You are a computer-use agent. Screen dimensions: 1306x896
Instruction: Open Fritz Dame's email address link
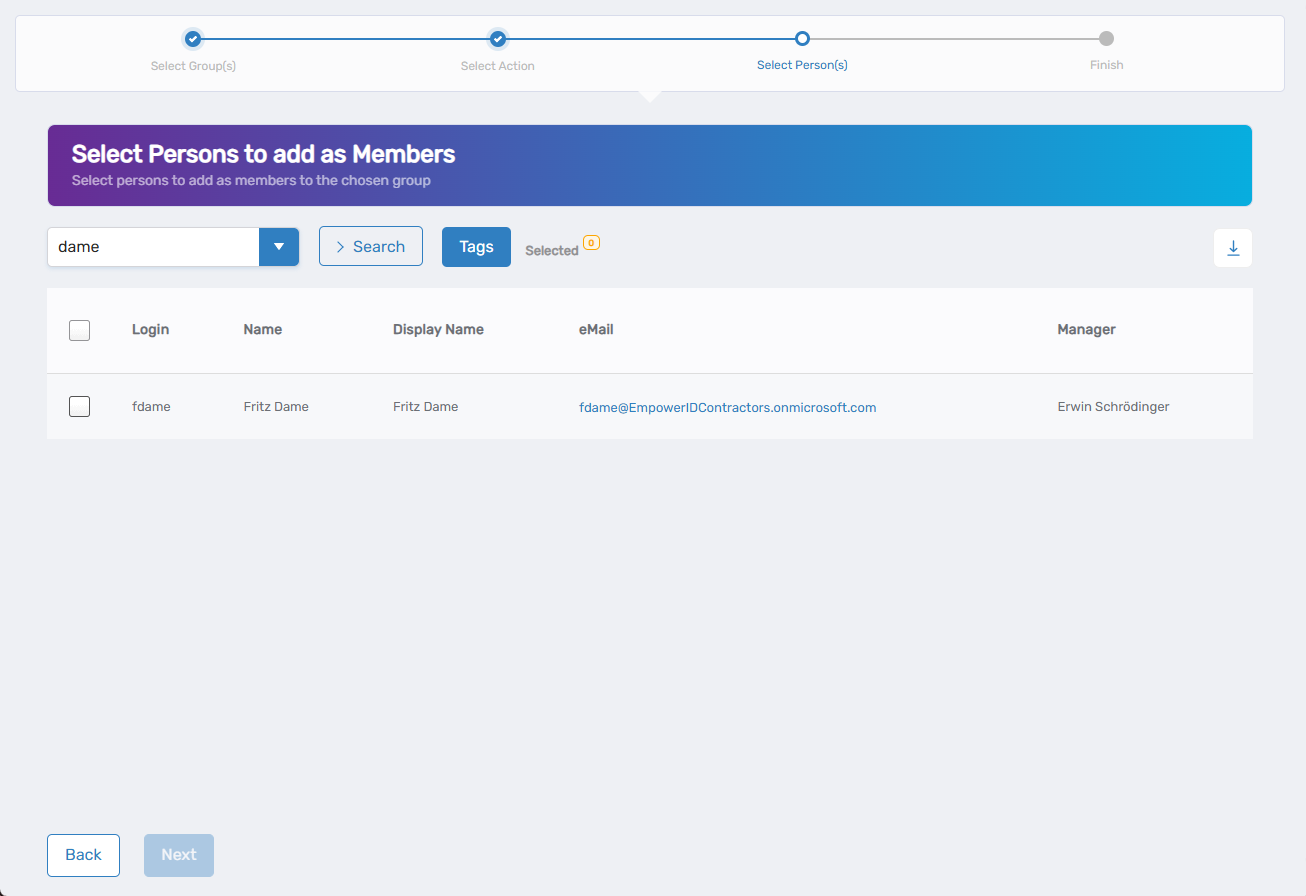click(728, 407)
